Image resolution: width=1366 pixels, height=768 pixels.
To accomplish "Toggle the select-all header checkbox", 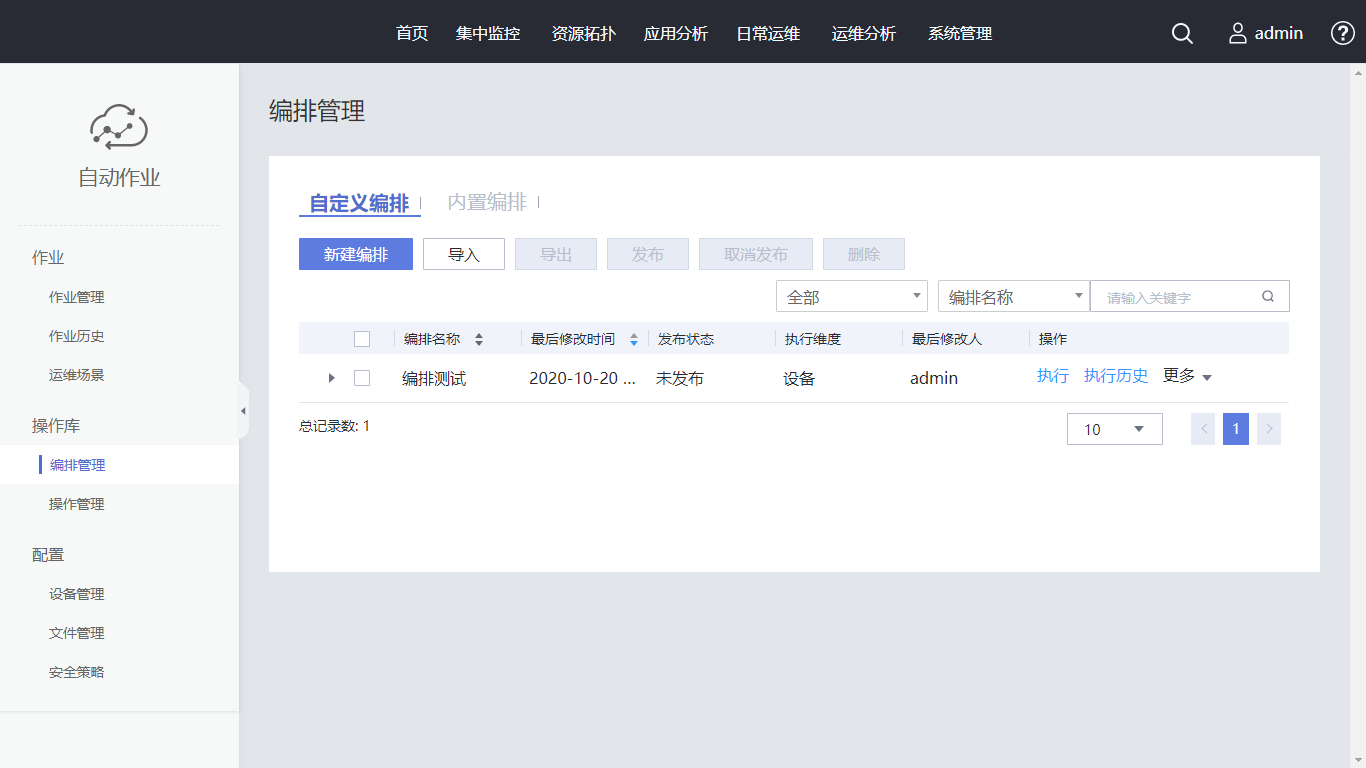I will [x=362, y=339].
